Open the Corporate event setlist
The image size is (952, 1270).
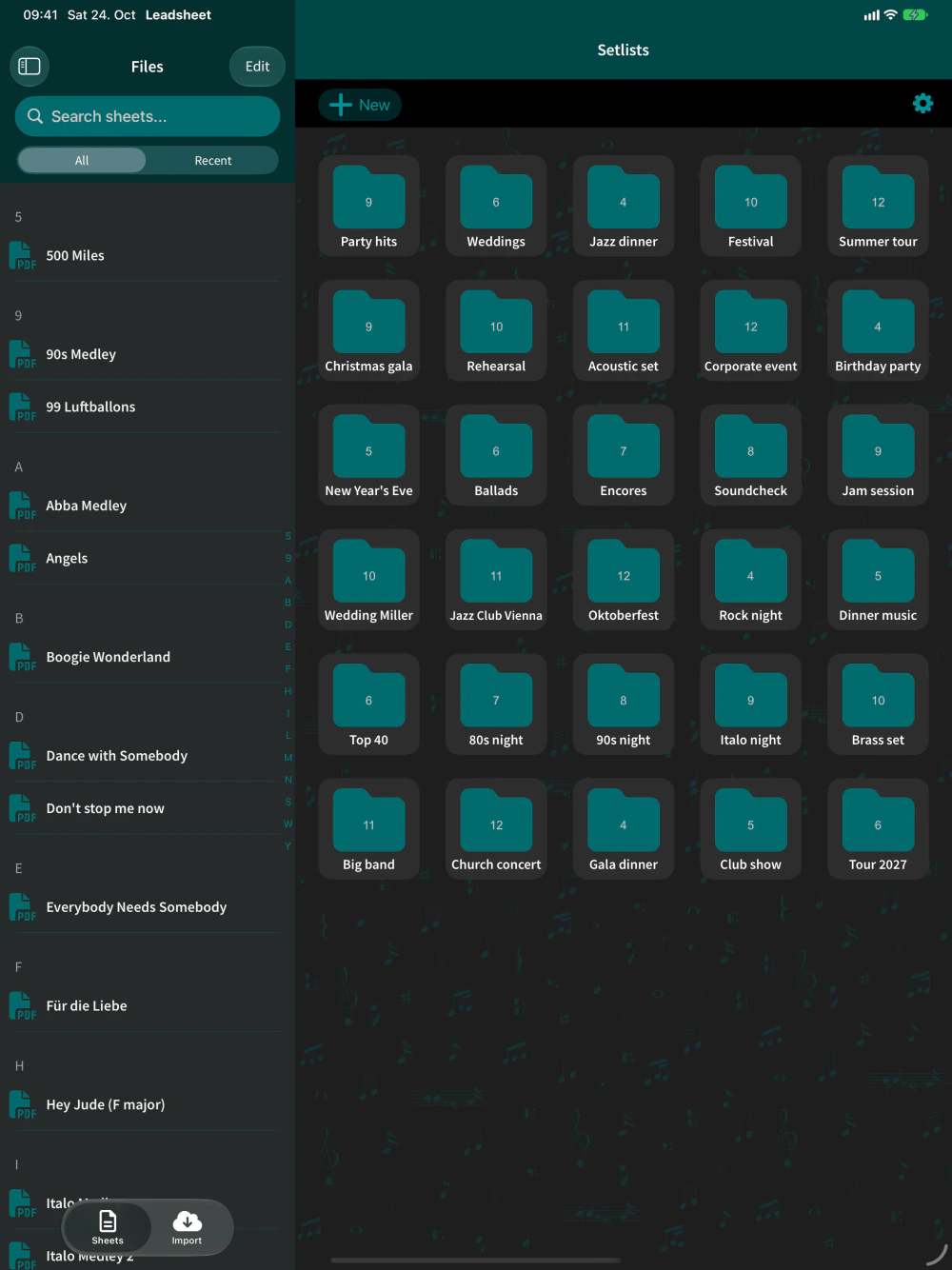click(751, 331)
